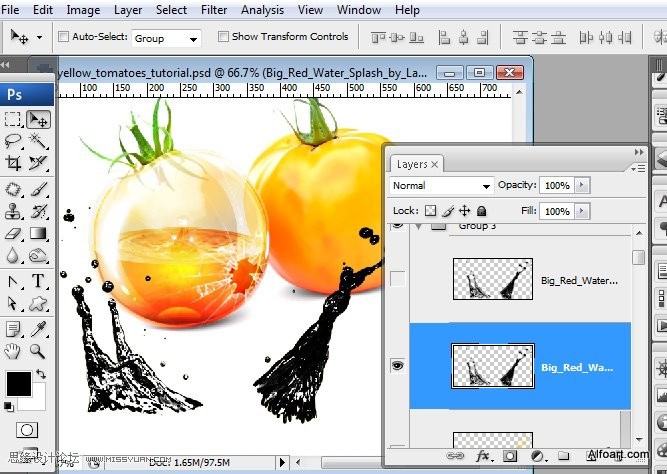The width and height of the screenshot is (667, 474).
Task: Select the Lasso tool
Action: 13,140
